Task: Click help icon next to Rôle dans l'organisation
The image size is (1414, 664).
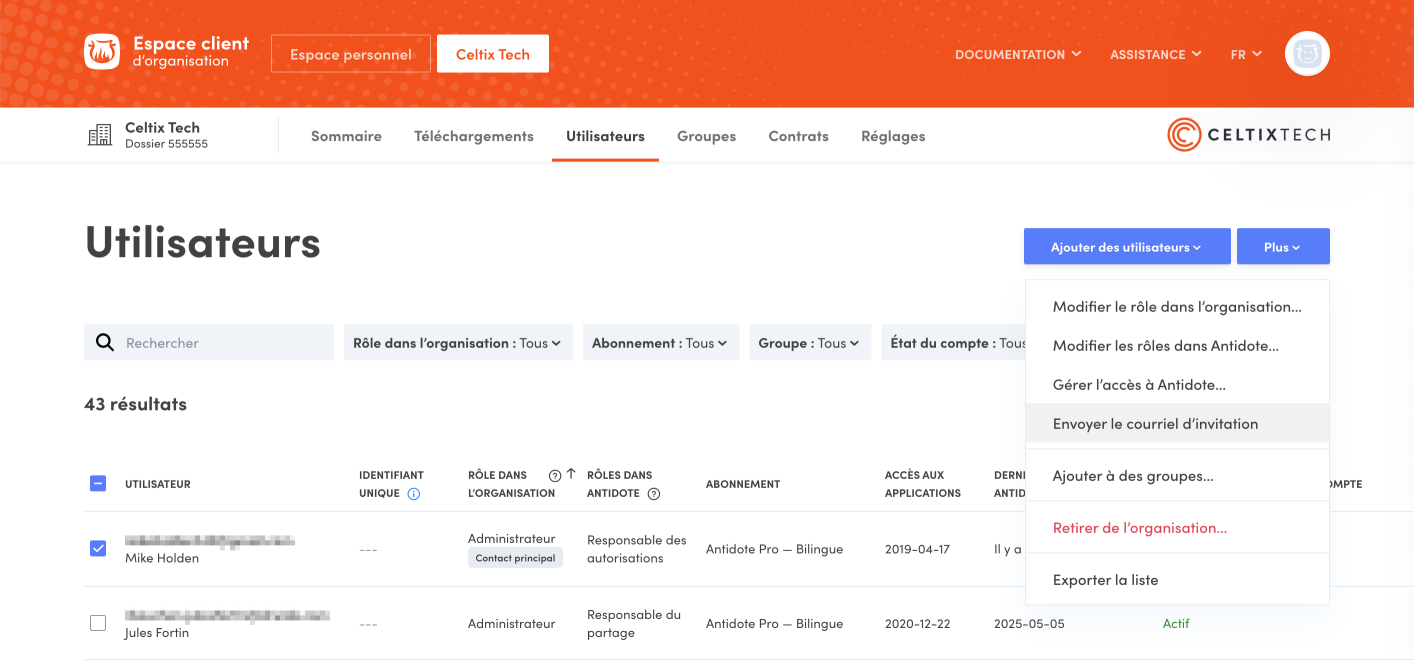Action: pyautogui.click(x=555, y=476)
